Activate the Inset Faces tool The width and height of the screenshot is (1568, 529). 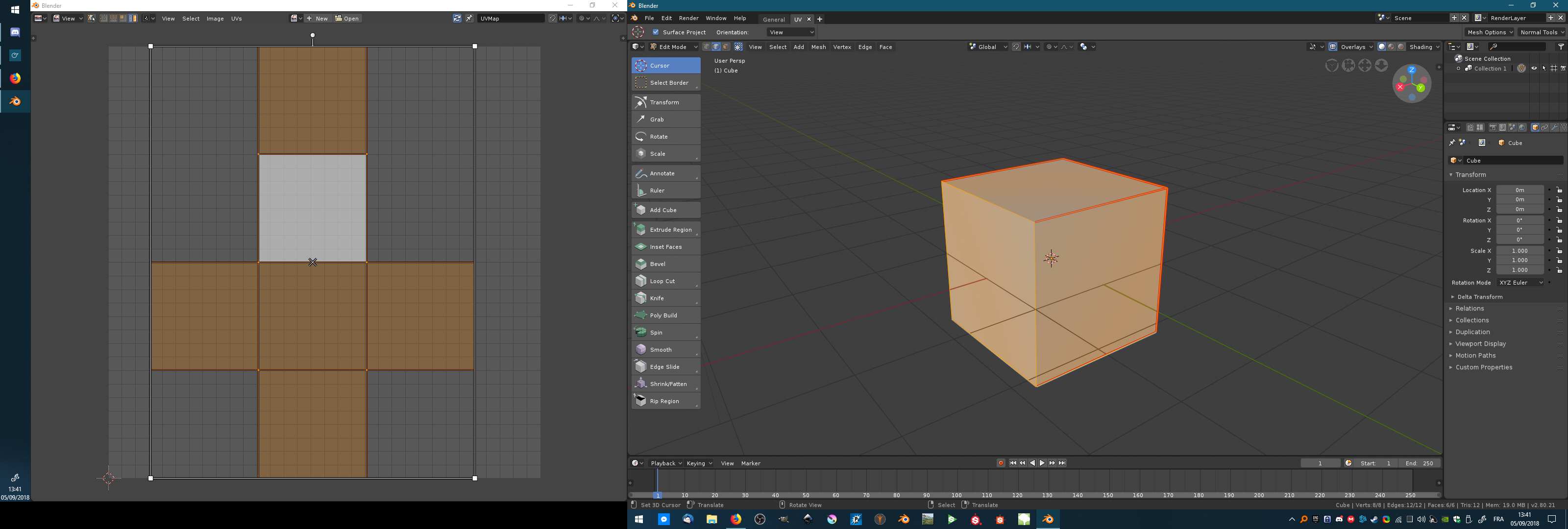666,246
